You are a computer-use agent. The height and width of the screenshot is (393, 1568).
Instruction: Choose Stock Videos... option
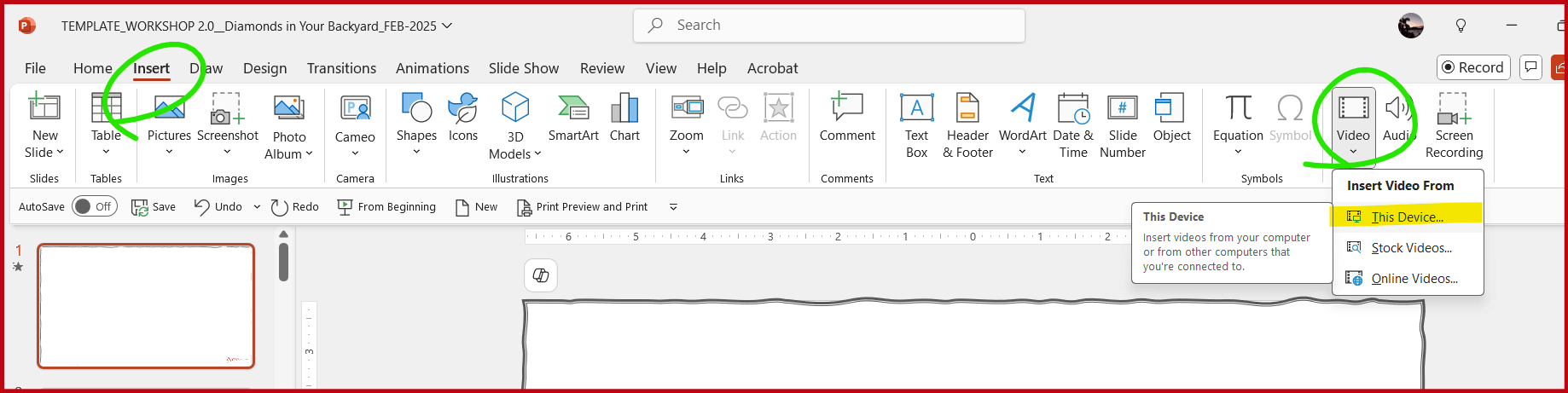(x=1408, y=247)
